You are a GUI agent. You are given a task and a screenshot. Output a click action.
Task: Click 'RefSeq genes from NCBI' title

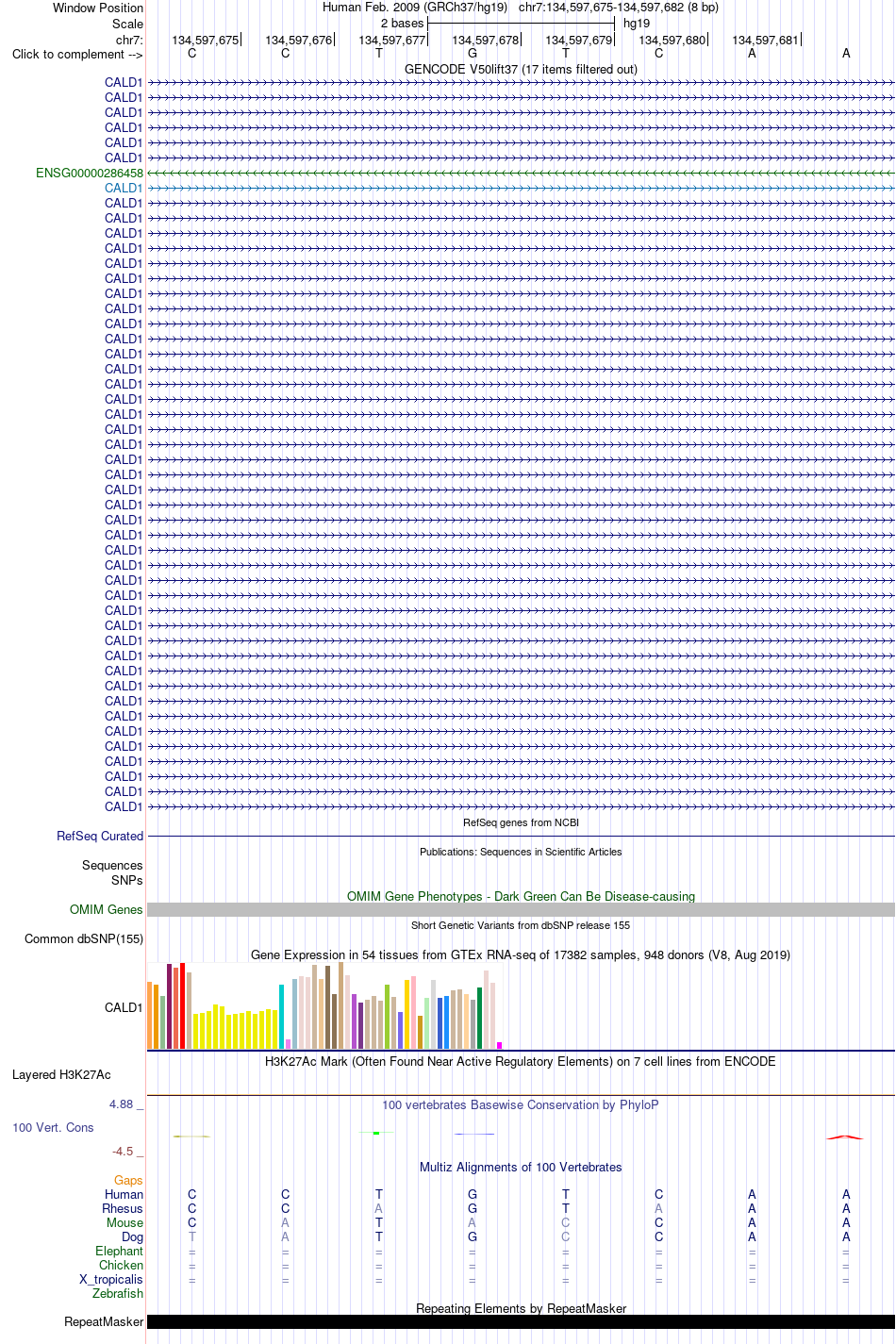(521, 822)
